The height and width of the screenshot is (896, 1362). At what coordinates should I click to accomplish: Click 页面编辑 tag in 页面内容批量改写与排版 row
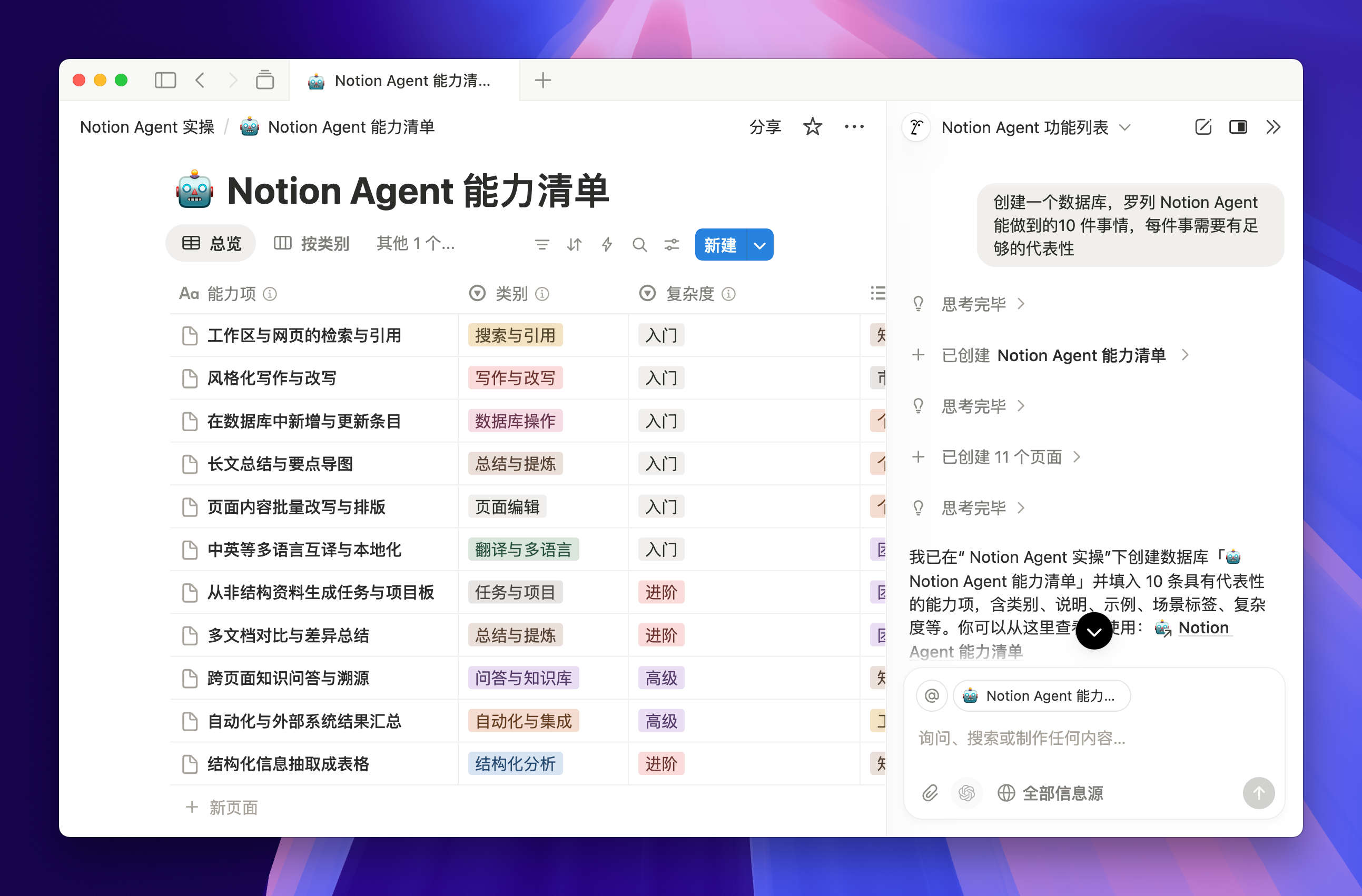coord(507,506)
